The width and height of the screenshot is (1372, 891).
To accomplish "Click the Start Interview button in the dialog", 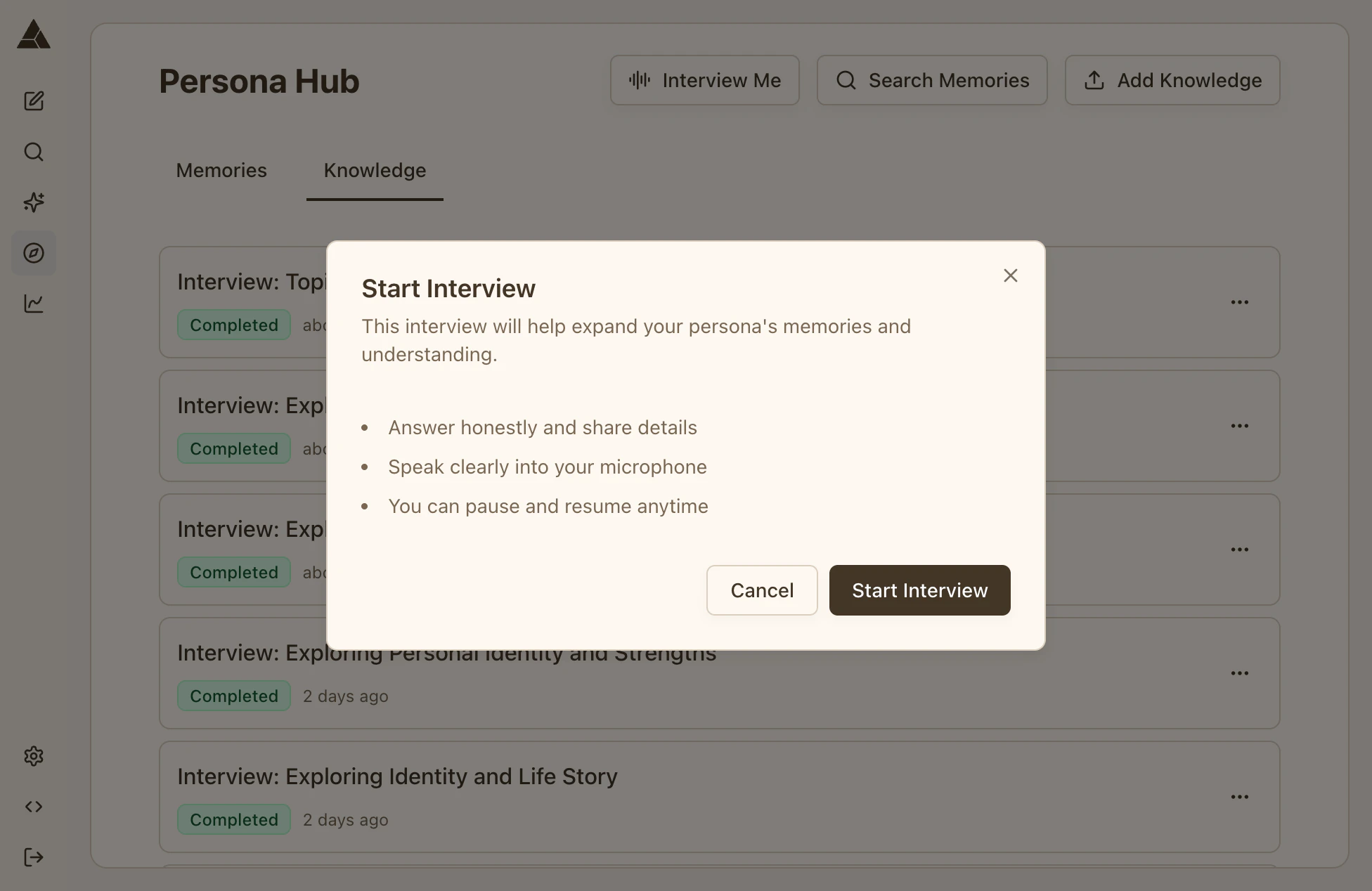I will coord(919,590).
